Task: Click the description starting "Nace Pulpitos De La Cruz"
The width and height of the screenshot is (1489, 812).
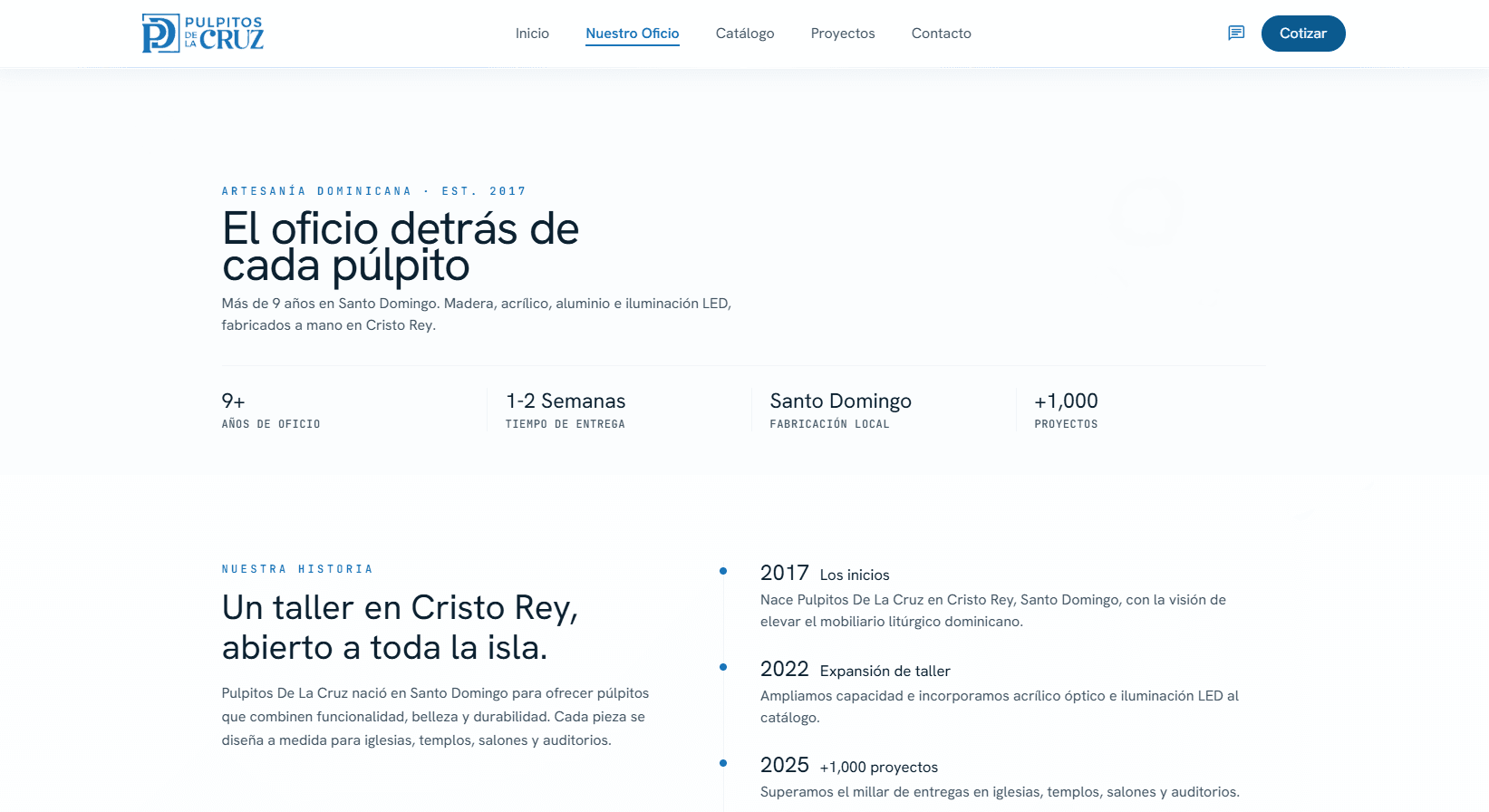Action: pyautogui.click(x=993, y=611)
